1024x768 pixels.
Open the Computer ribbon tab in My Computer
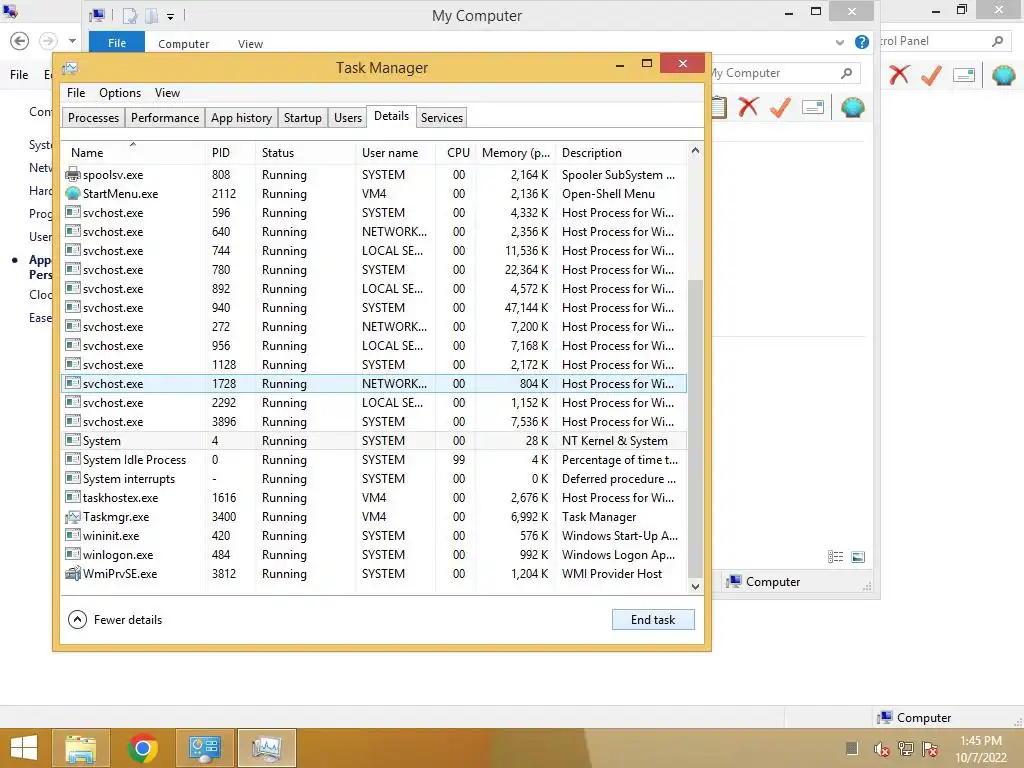pos(184,44)
